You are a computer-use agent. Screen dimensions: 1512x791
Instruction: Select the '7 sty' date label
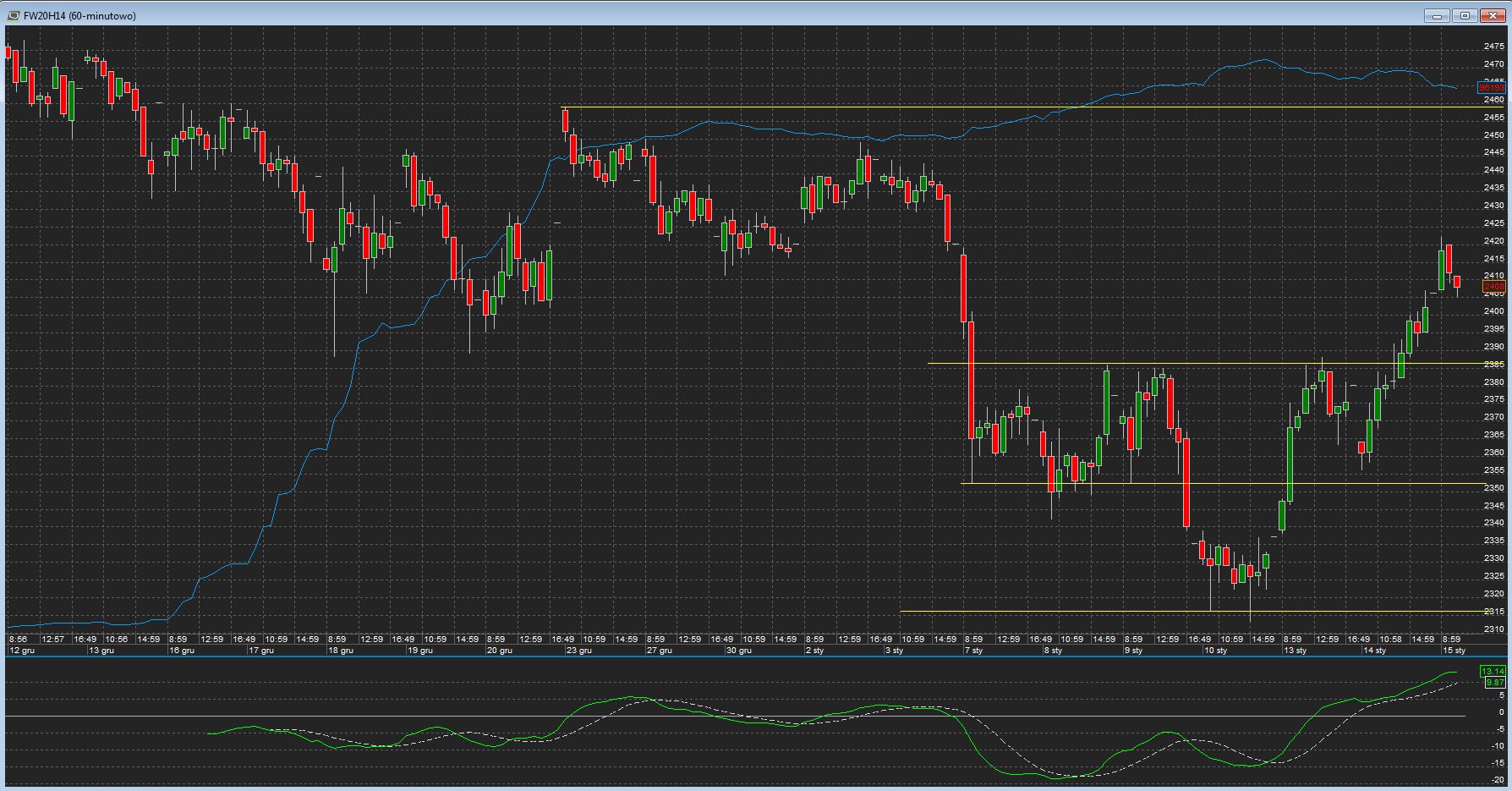[973, 651]
